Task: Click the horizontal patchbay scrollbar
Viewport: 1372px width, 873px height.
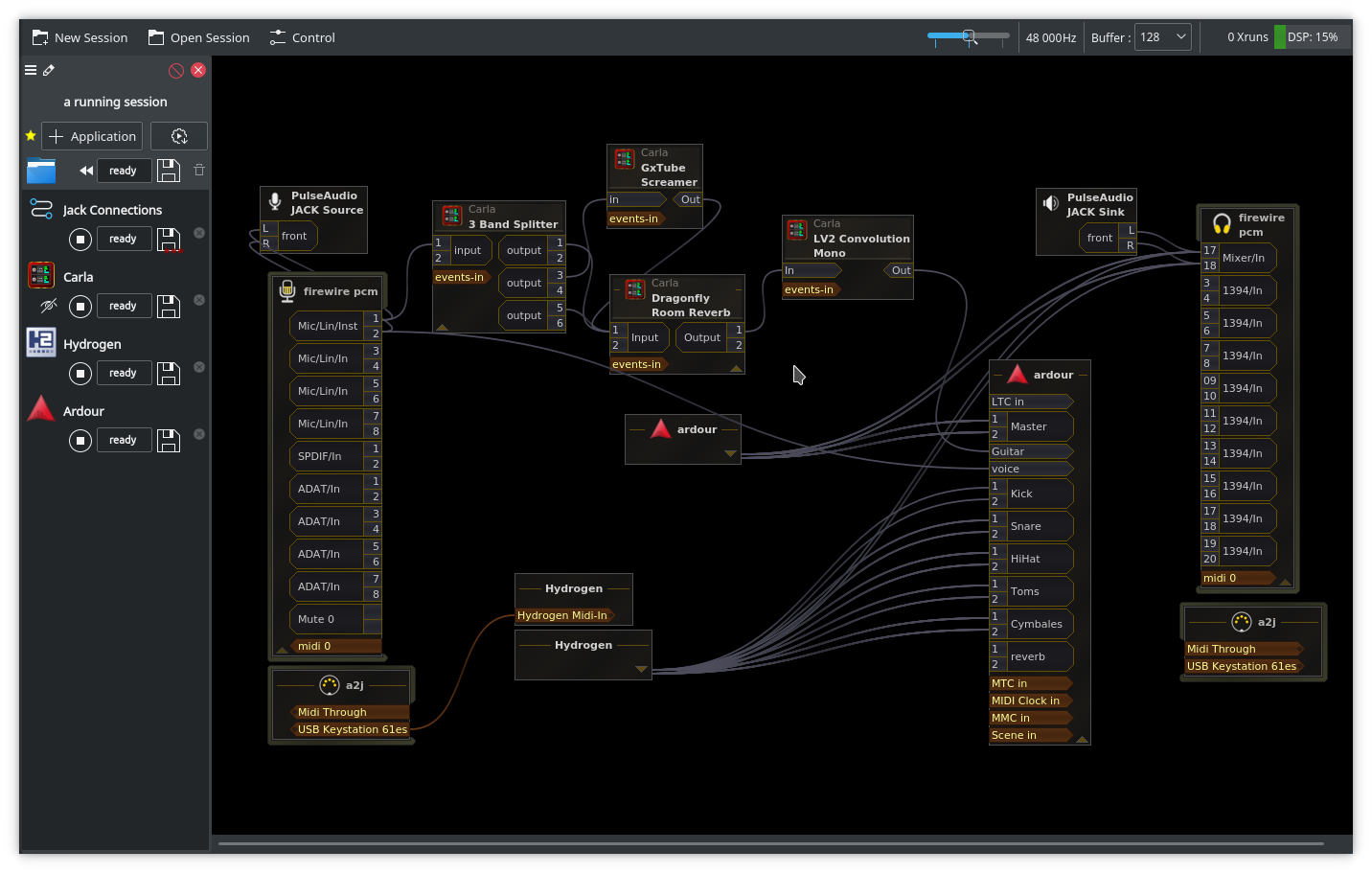Action: point(771,843)
